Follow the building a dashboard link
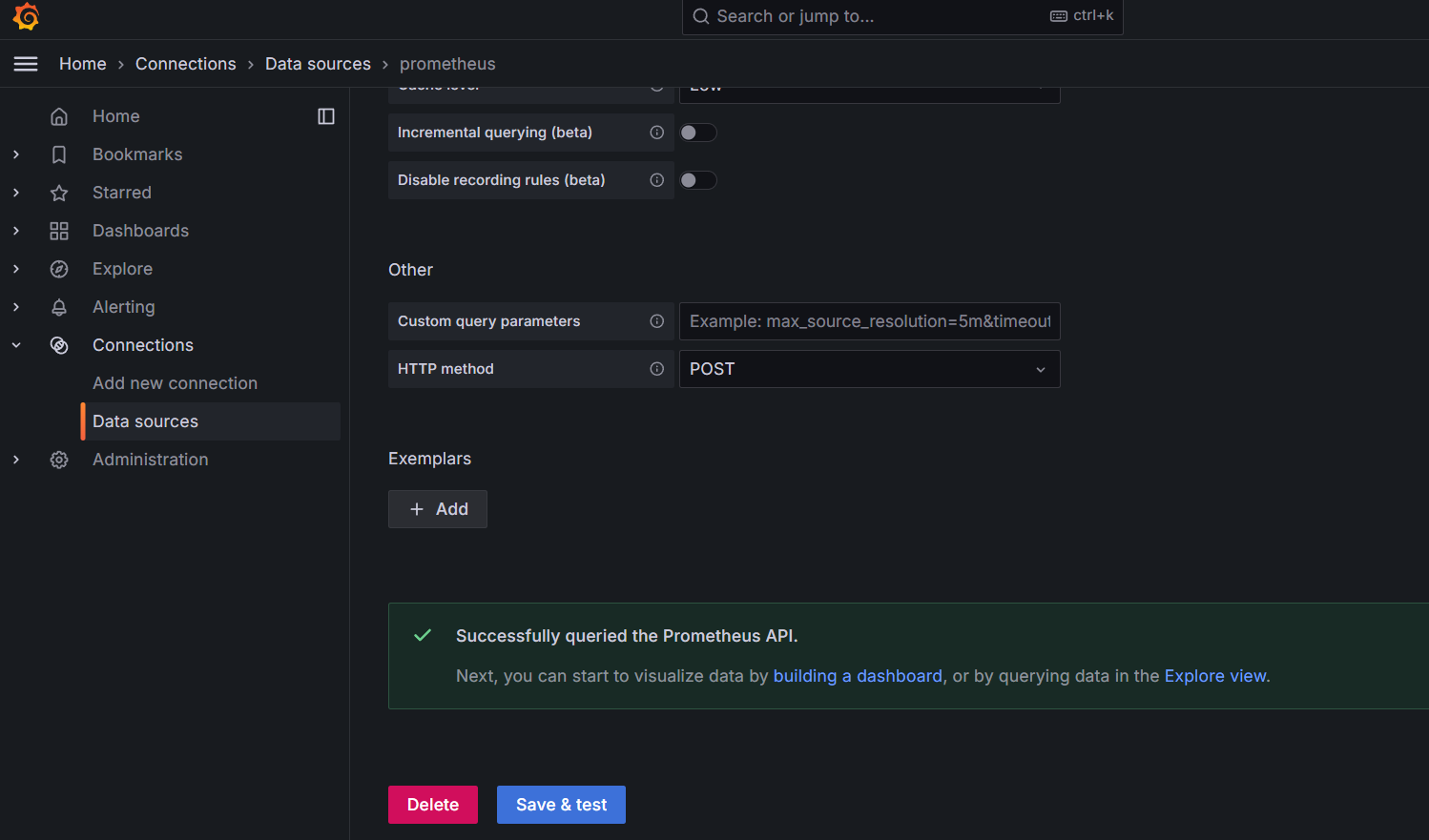The width and height of the screenshot is (1429, 840). [857, 676]
